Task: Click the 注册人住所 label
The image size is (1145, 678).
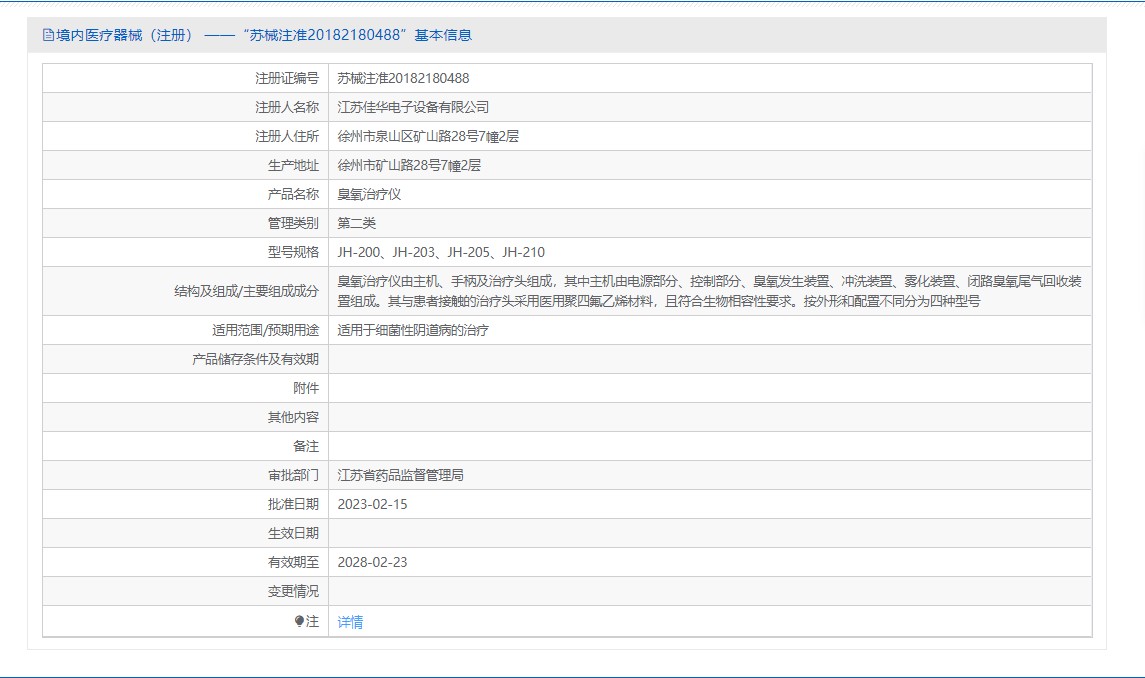Action: click(x=287, y=137)
